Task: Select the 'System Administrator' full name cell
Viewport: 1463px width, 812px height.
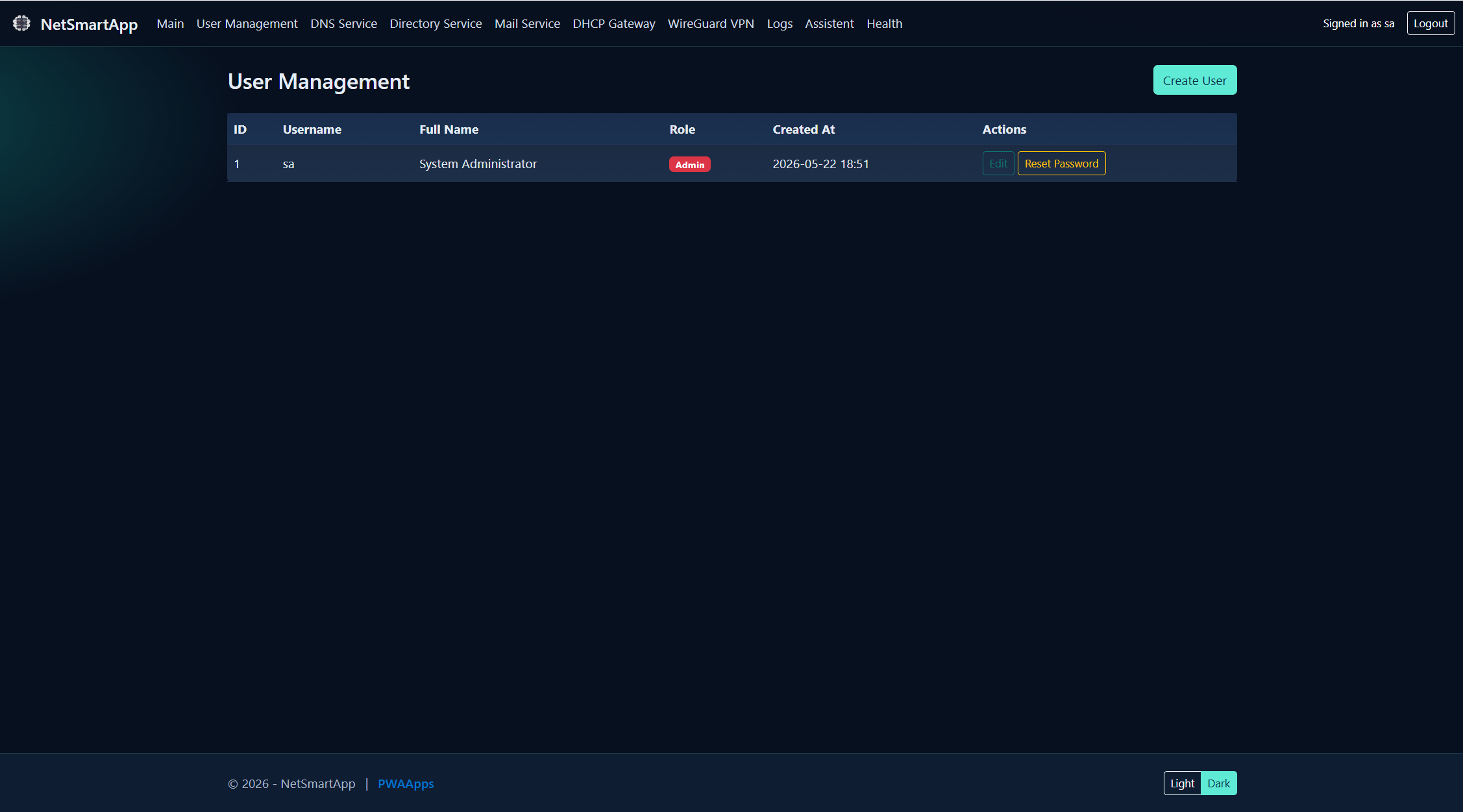Action: [478, 164]
